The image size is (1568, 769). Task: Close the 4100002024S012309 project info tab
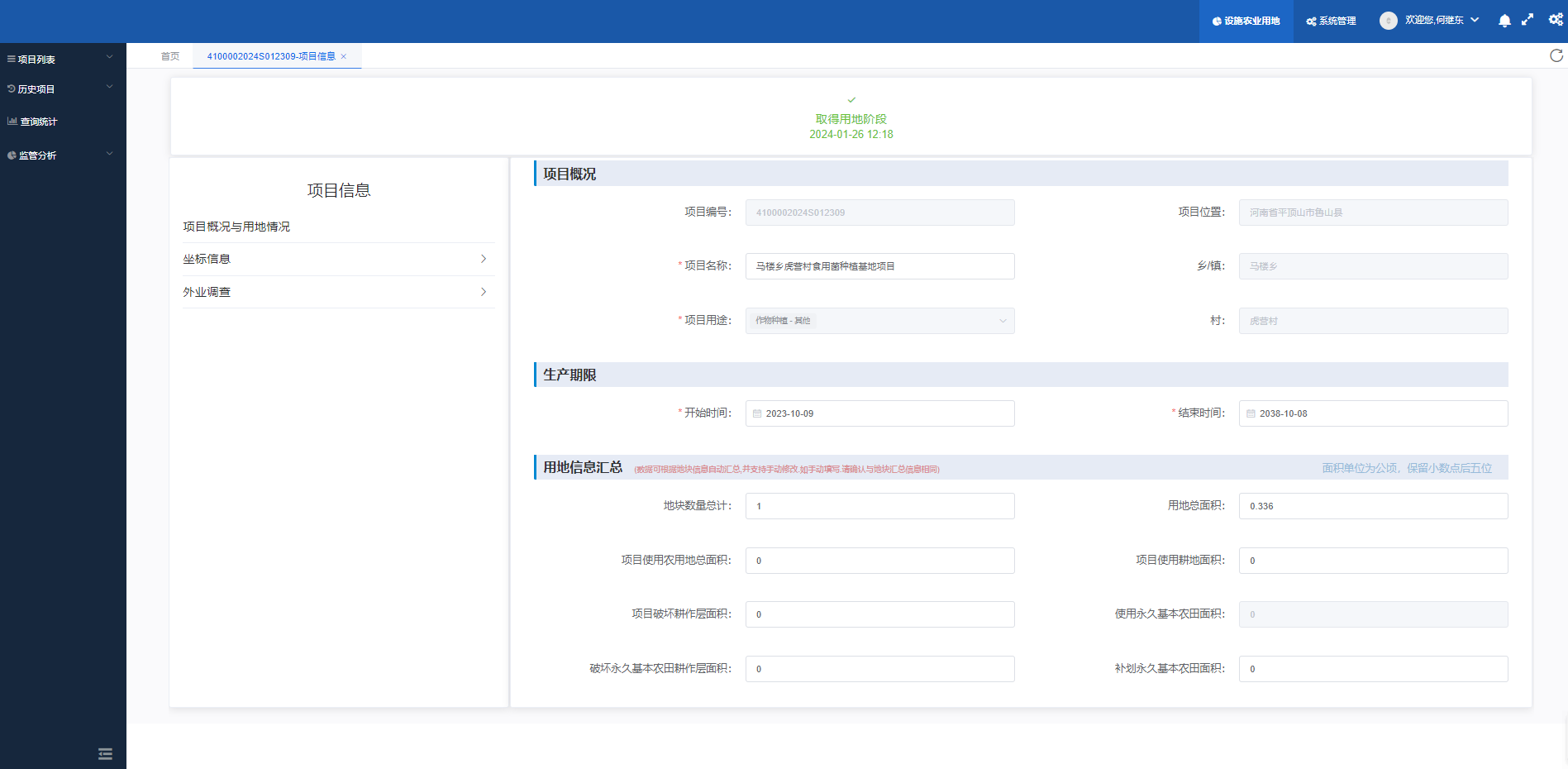[x=344, y=56]
